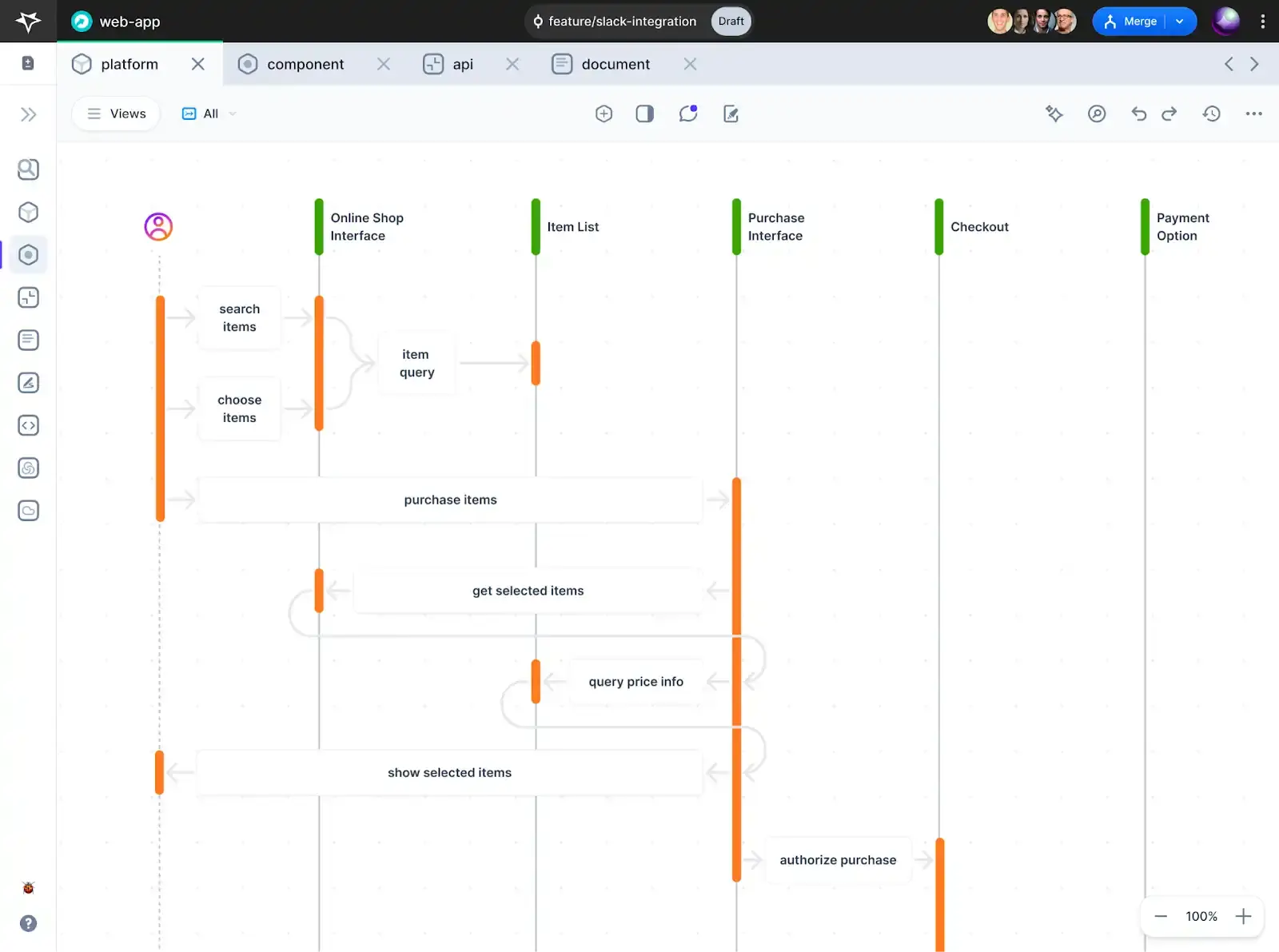This screenshot has width=1279, height=952.
Task: Click the bug report icon in sidebar
Action: point(29,887)
